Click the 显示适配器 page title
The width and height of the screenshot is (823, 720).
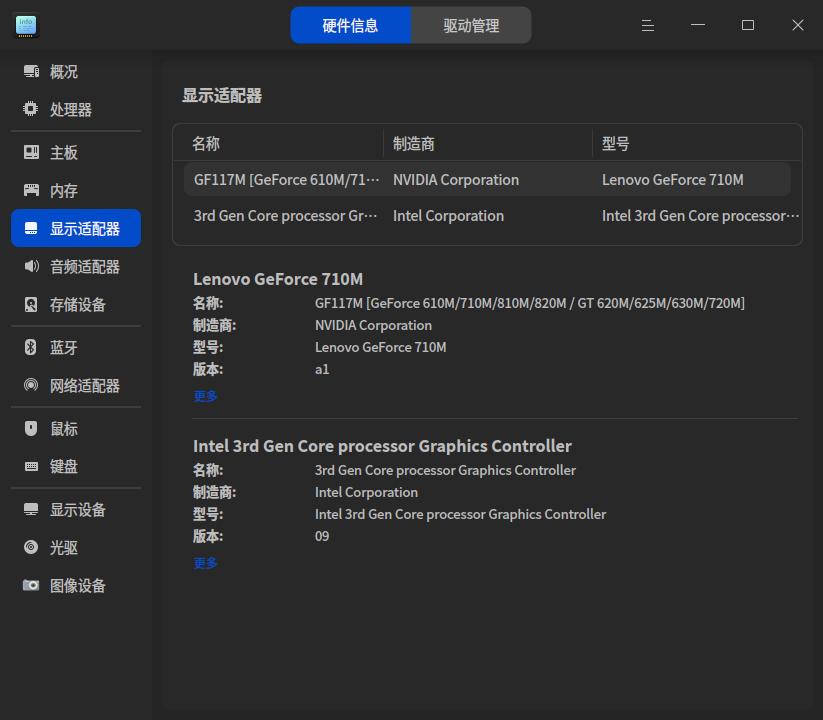pos(222,96)
